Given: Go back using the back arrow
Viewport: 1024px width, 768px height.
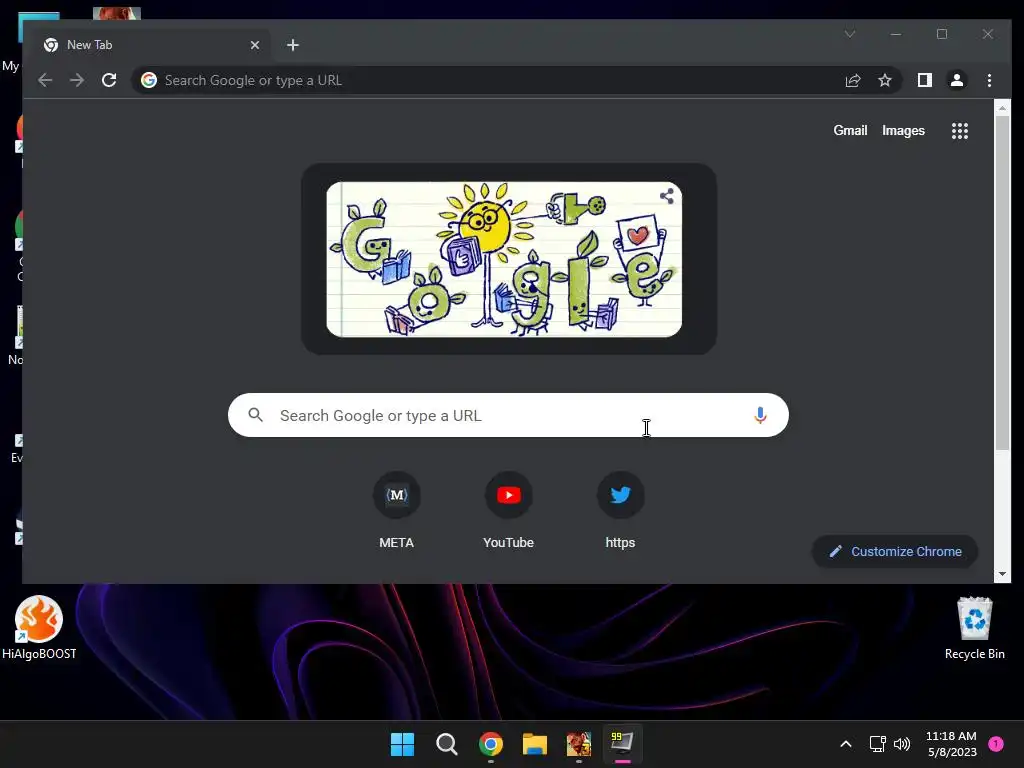Looking at the screenshot, I should [45, 80].
